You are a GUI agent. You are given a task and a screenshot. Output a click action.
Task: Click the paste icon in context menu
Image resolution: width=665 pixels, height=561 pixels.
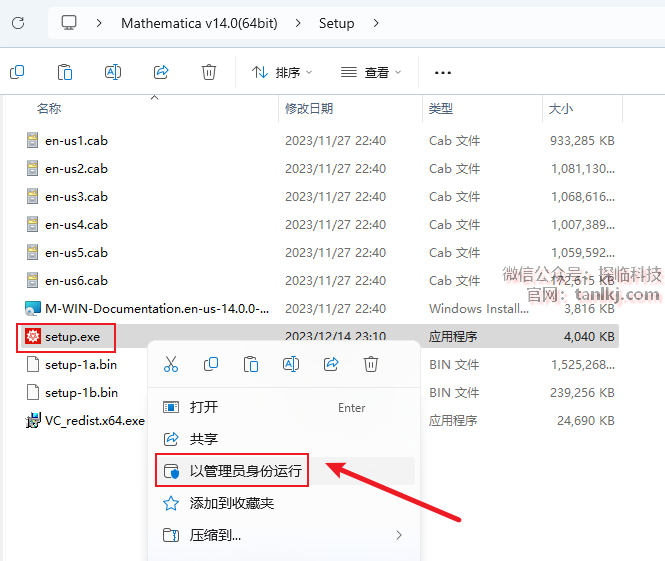coord(251,364)
